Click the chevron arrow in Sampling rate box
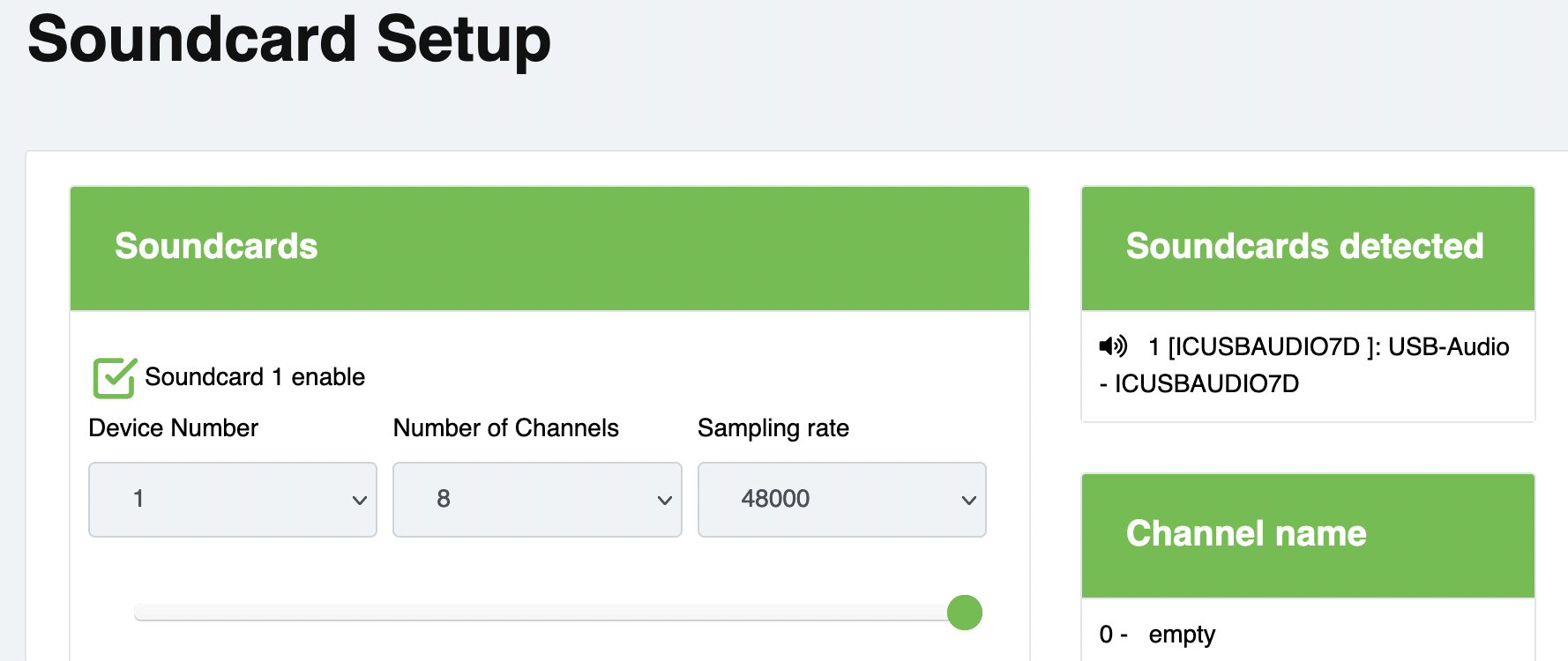Image resolution: width=1568 pixels, height=661 pixels. (968, 501)
